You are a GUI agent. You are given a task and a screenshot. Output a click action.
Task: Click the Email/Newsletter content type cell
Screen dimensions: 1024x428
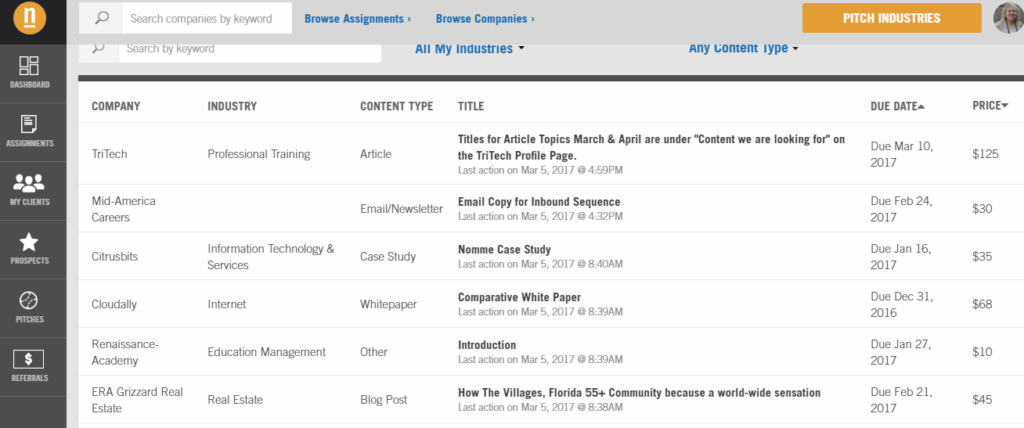401,209
